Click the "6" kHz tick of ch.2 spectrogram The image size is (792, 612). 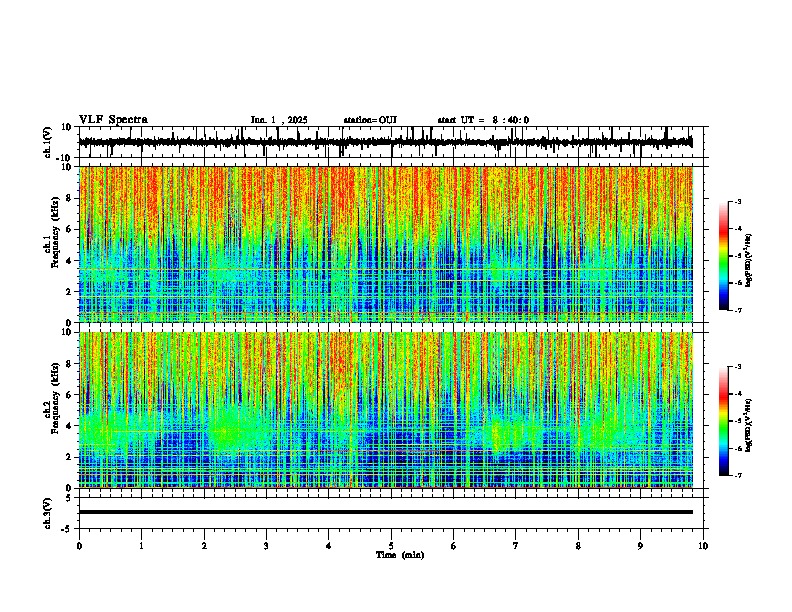pos(70,395)
